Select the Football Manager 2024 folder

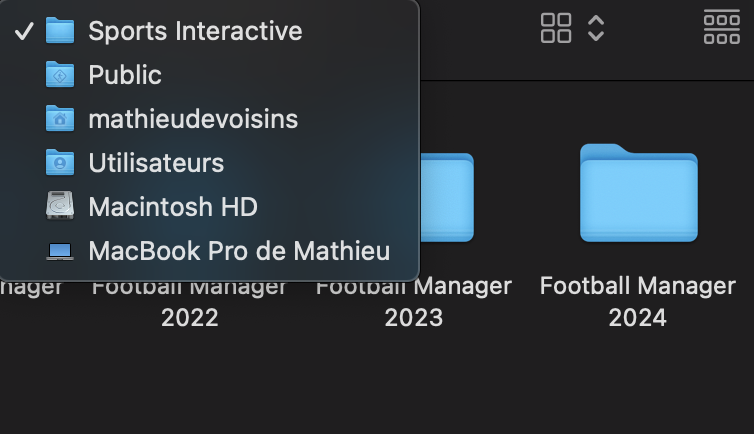639,193
